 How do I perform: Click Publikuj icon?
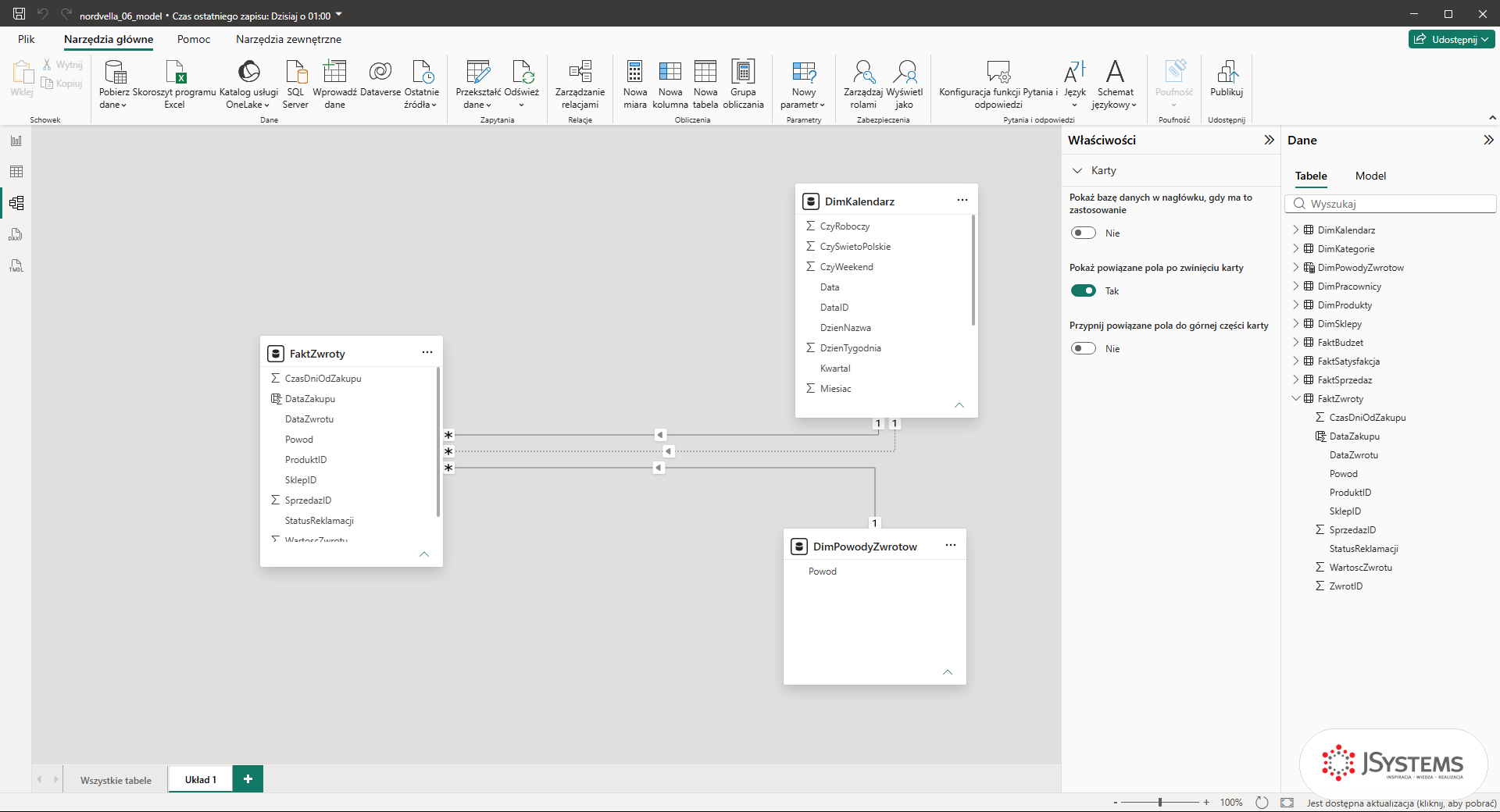1227,72
